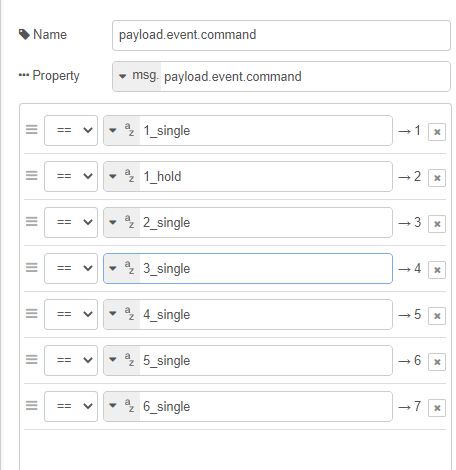Remove the 5_single rule with x icon
Screen dimensions: 456x470
point(437,362)
